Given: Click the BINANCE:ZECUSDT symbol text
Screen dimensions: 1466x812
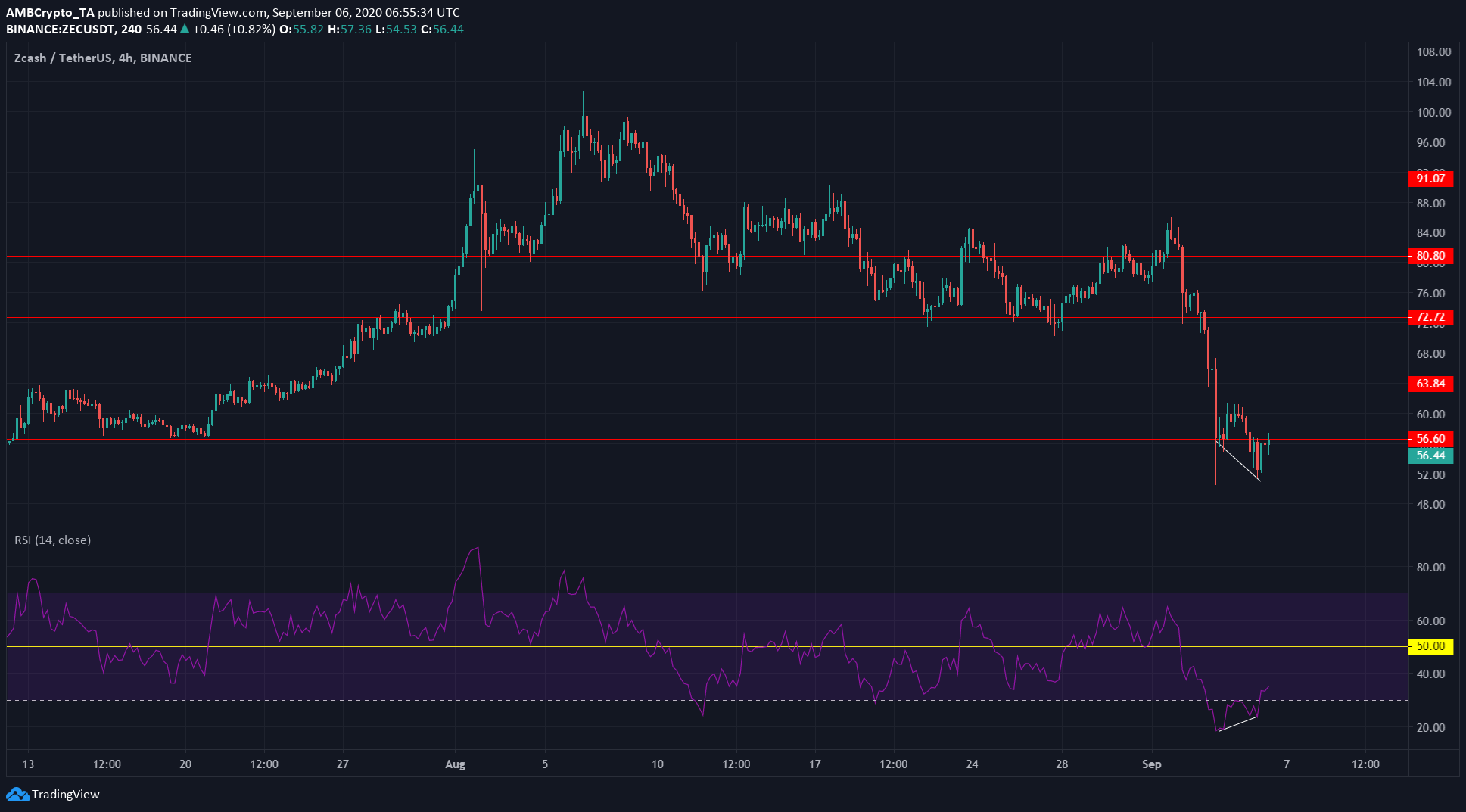Looking at the screenshot, I should [x=61, y=30].
